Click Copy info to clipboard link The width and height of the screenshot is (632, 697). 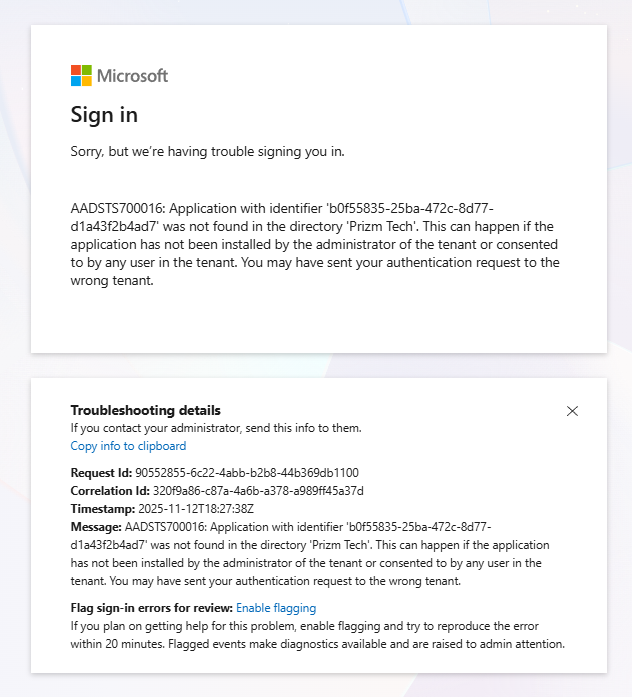pyautogui.click(x=128, y=446)
